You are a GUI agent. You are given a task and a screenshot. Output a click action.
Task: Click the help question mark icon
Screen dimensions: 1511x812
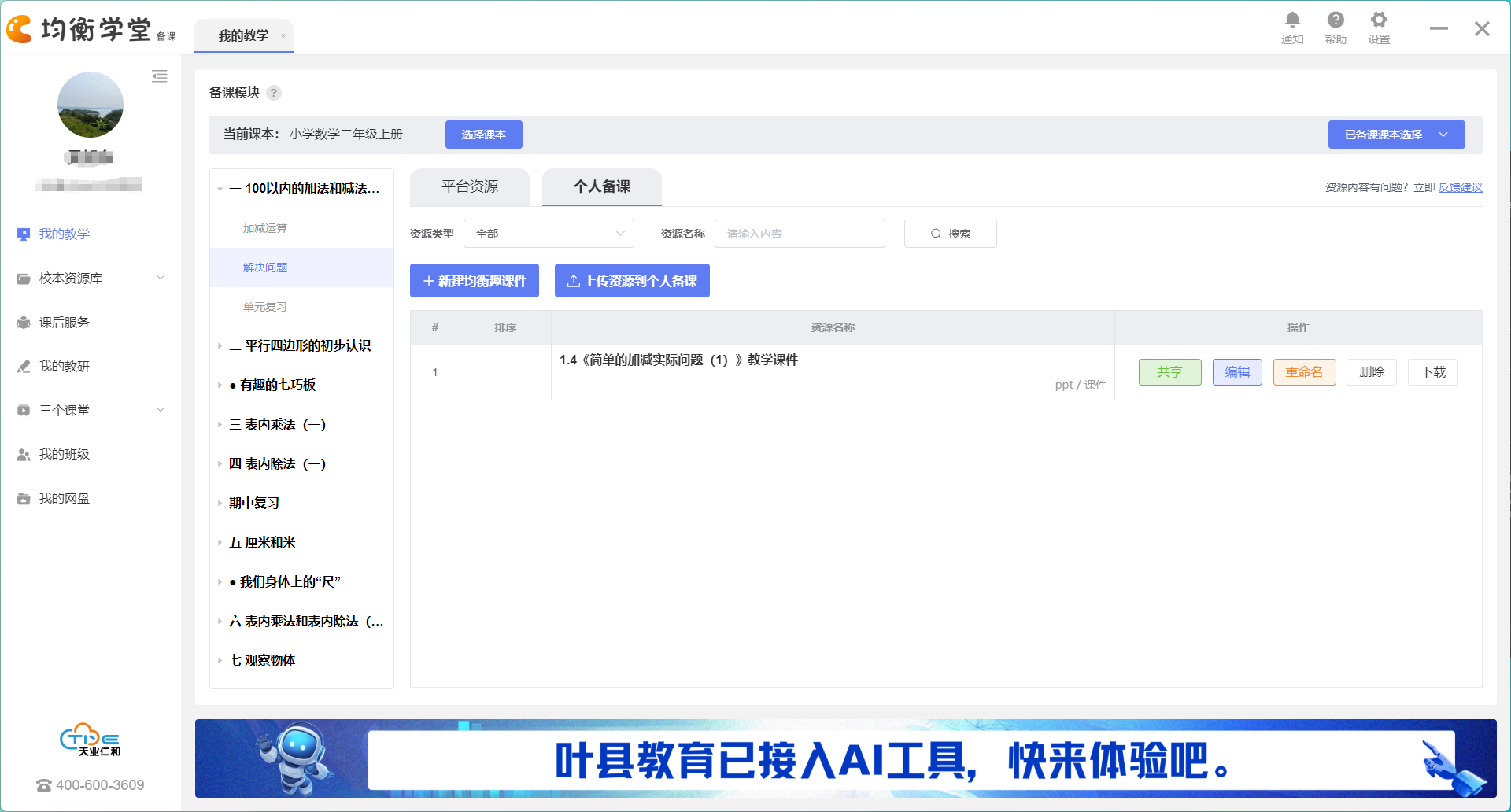(1336, 20)
